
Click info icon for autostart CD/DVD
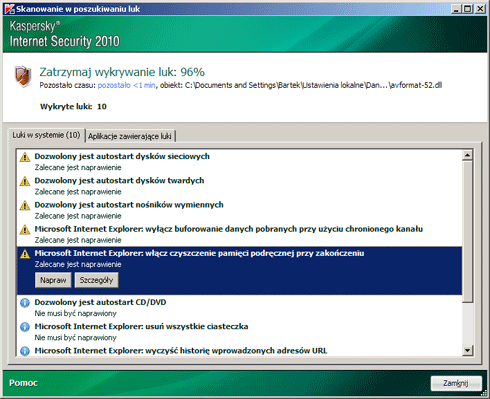click(25, 303)
